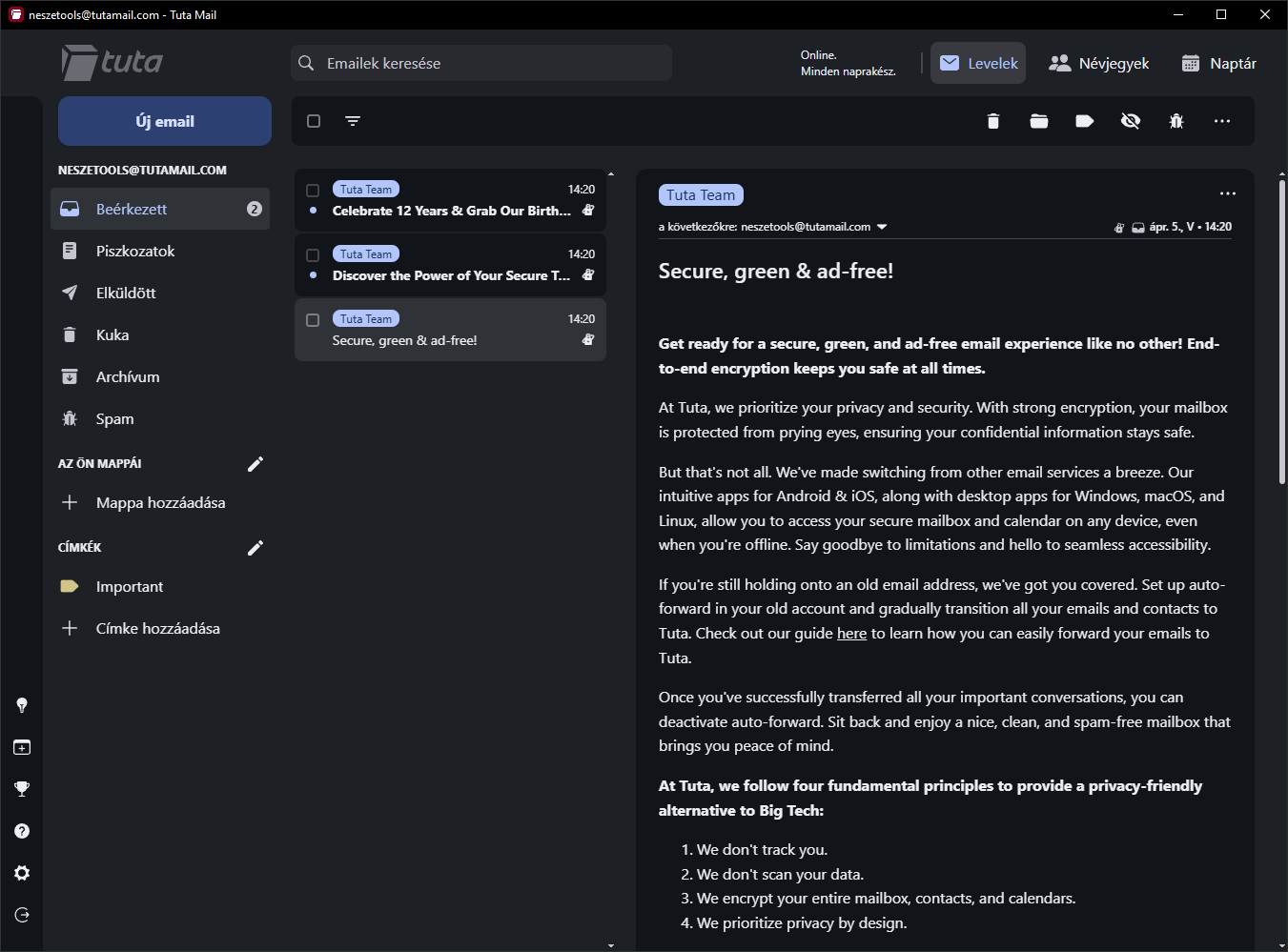Check the select-all checkbox above mail list
Image resolution: width=1288 pixels, height=952 pixels.
[314, 121]
